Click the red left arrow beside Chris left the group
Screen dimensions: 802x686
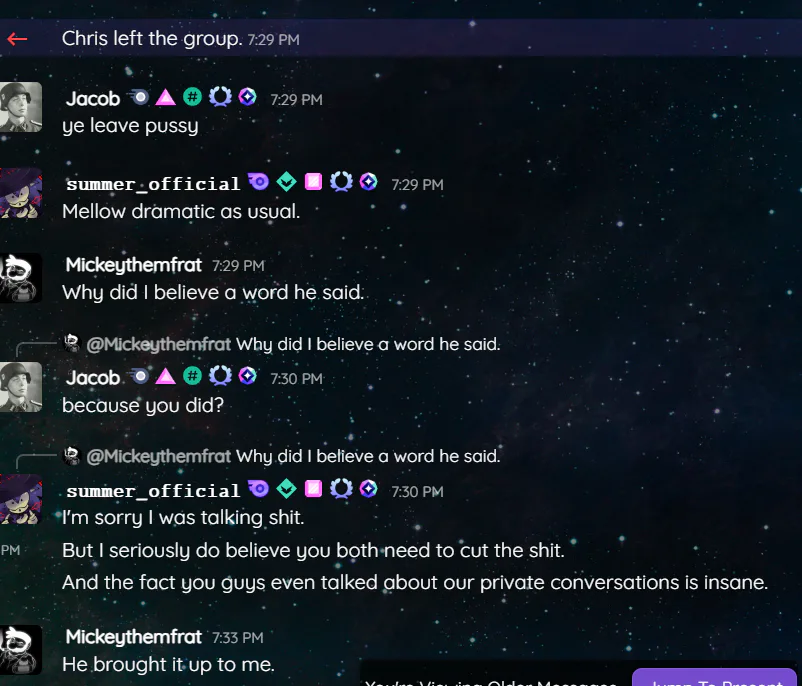tap(17, 39)
